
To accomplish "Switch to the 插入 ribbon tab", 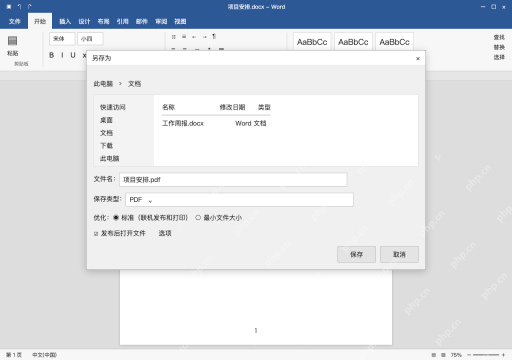I will (x=65, y=21).
